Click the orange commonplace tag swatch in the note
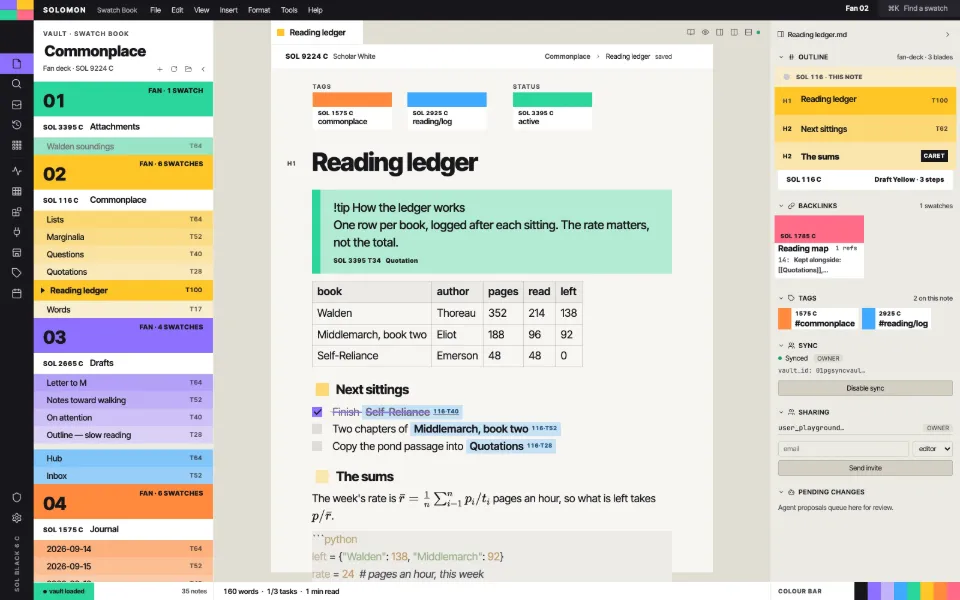Viewport: 960px width, 600px height. pyautogui.click(x=351, y=110)
